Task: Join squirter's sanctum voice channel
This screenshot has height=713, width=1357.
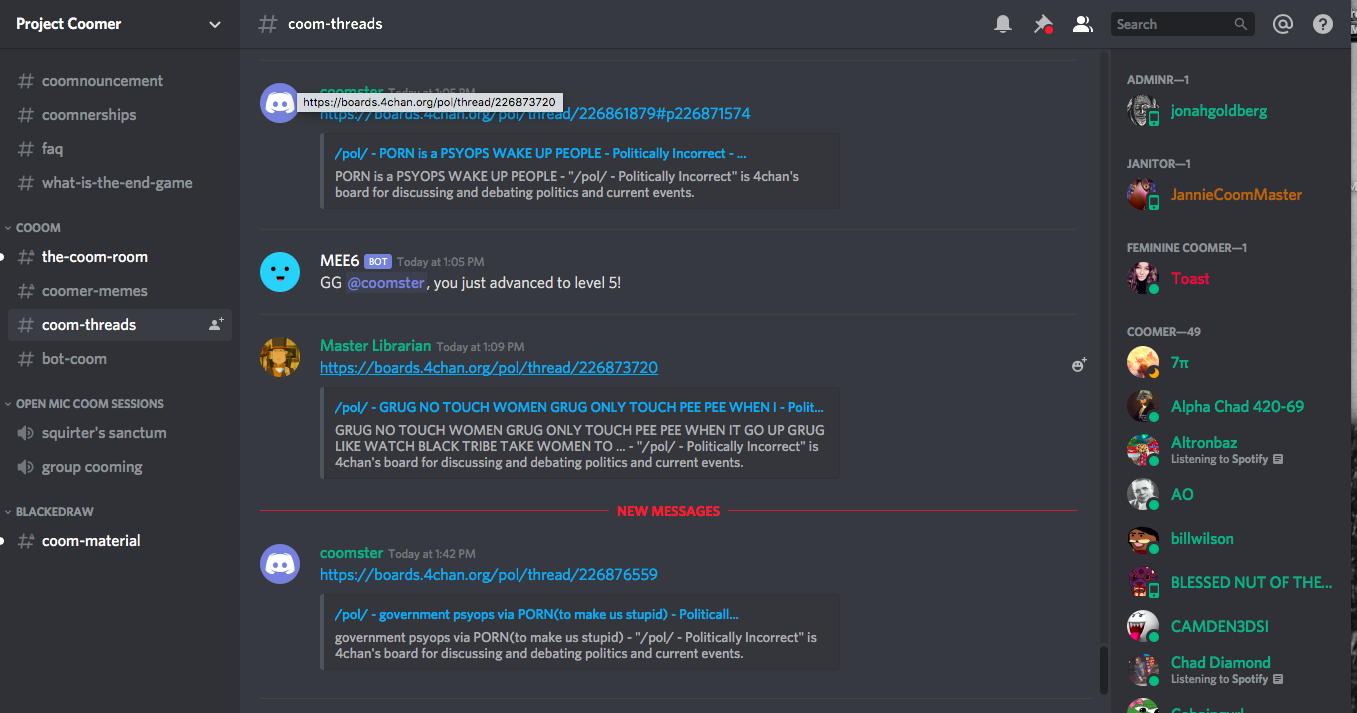Action: point(104,433)
